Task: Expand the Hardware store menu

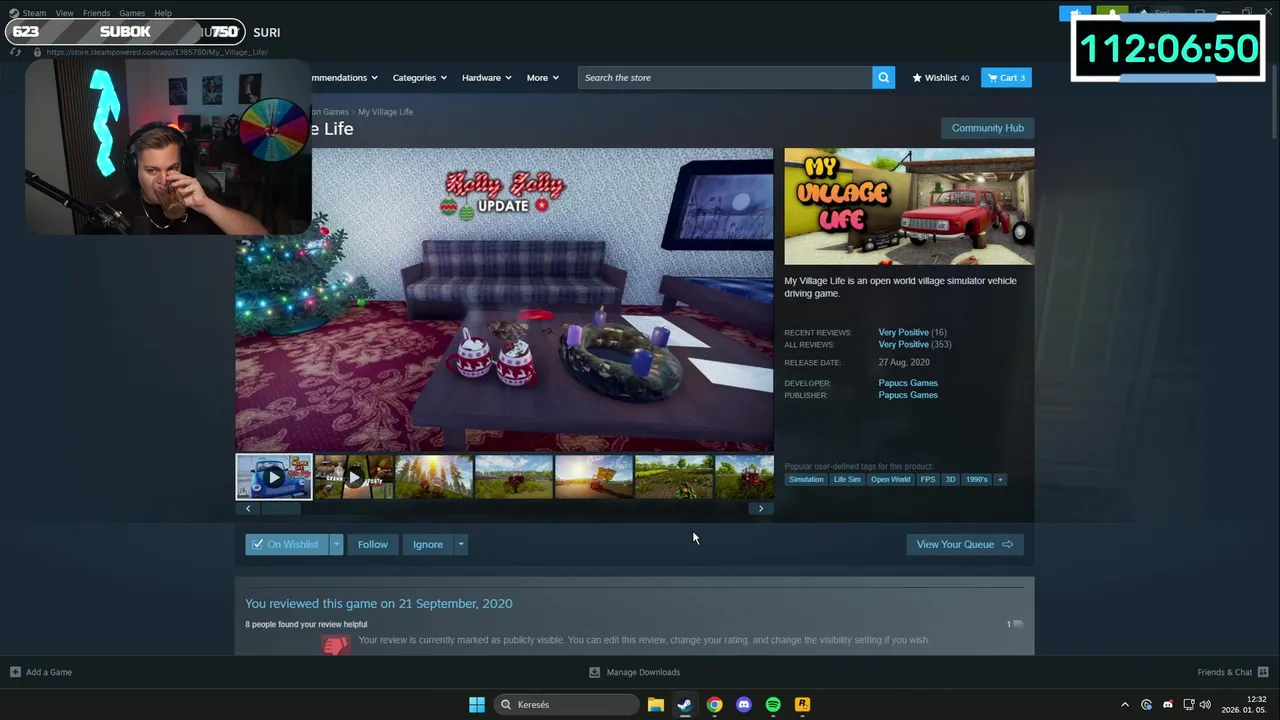Action: (486, 77)
